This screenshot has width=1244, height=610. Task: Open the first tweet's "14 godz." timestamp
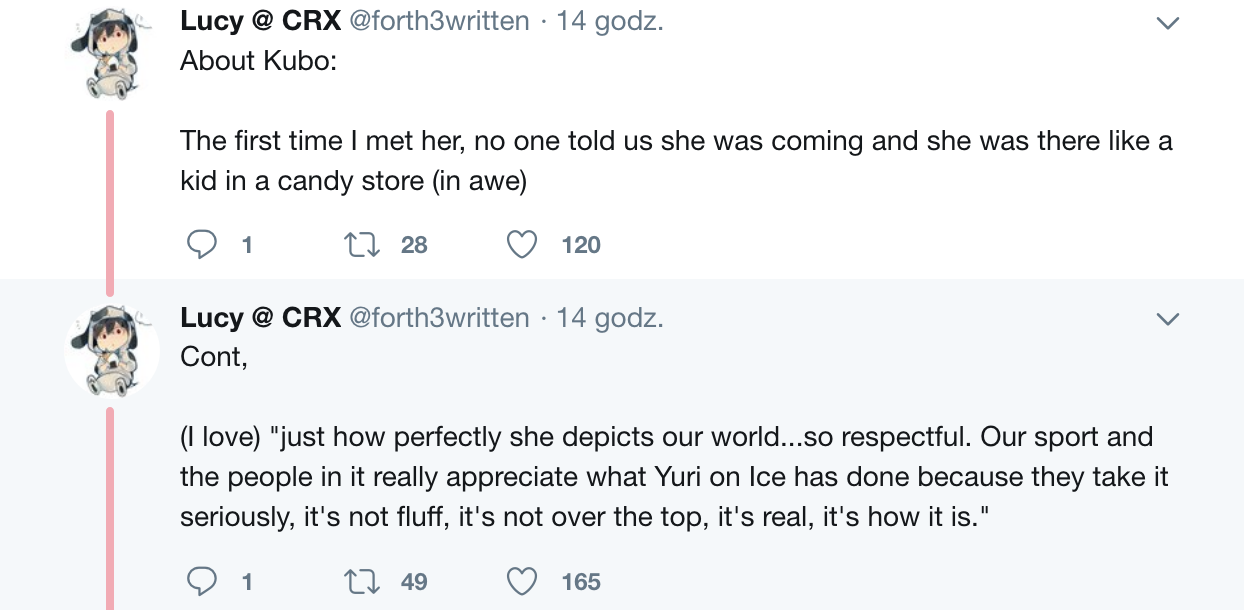610,21
